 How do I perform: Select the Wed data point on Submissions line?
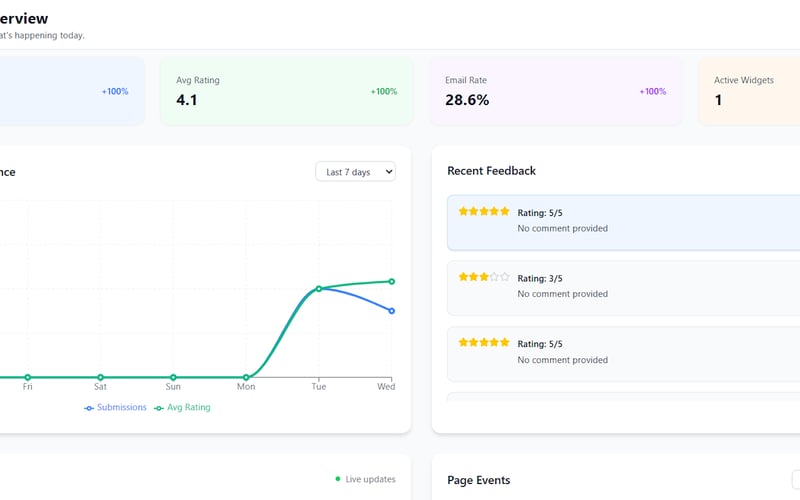[392, 311]
